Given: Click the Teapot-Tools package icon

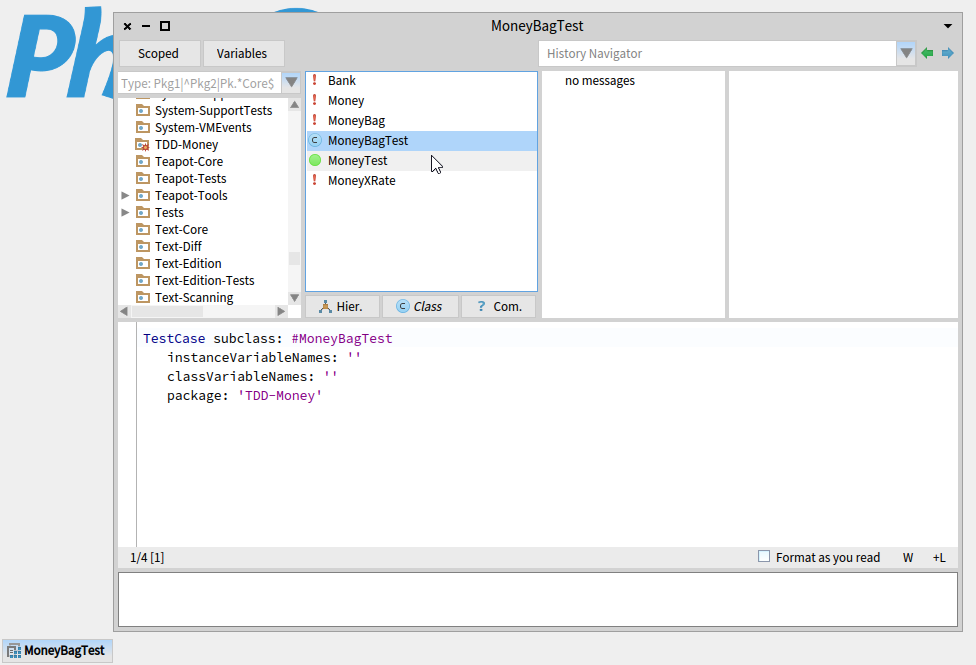Looking at the screenshot, I should pos(143,195).
